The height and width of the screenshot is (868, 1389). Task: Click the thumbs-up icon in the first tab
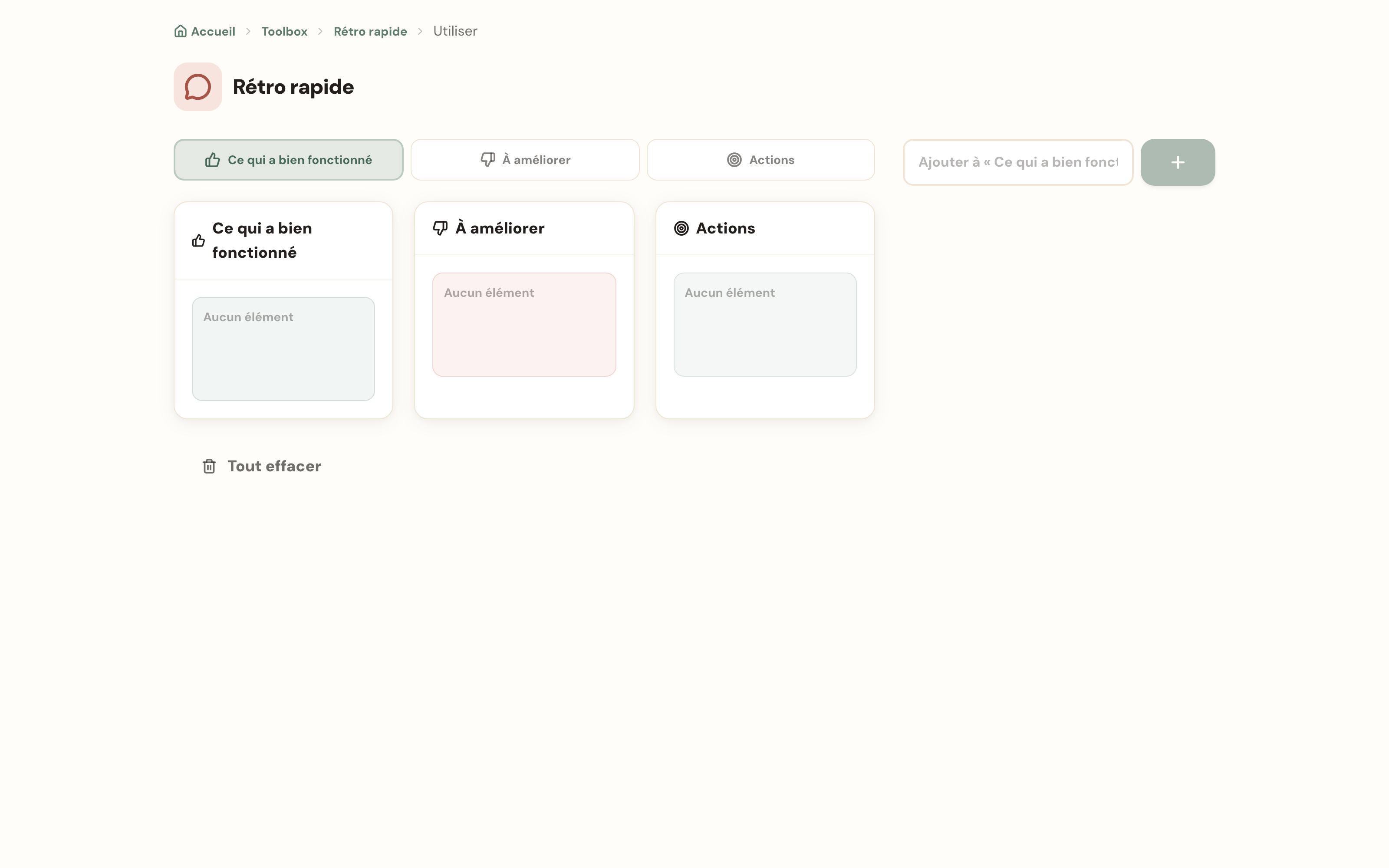[x=212, y=160]
